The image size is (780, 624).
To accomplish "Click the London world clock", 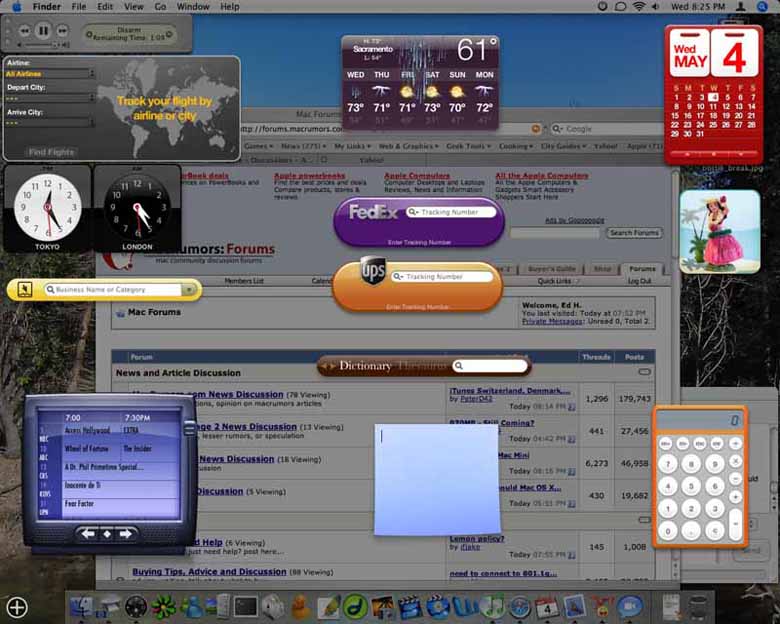I will pyautogui.click(x=137, y=208).
